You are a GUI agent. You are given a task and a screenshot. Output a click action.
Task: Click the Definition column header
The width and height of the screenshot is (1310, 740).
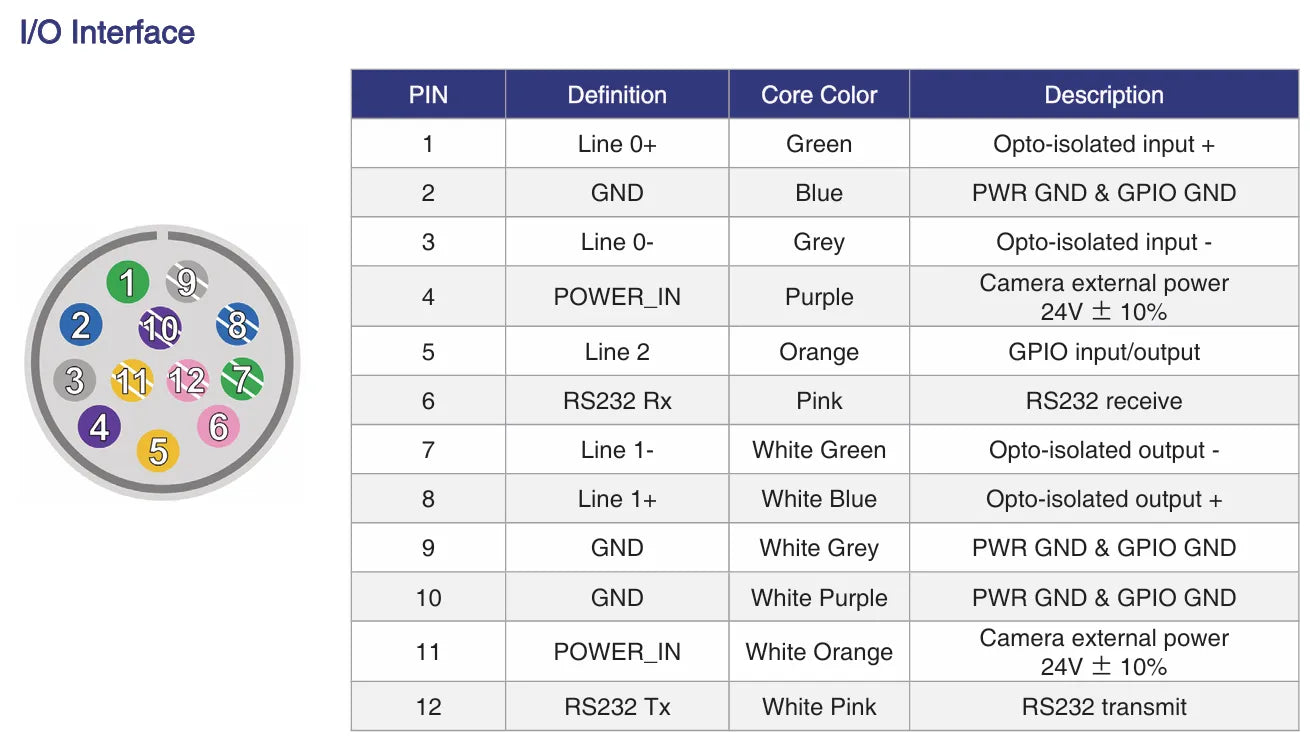617,95
